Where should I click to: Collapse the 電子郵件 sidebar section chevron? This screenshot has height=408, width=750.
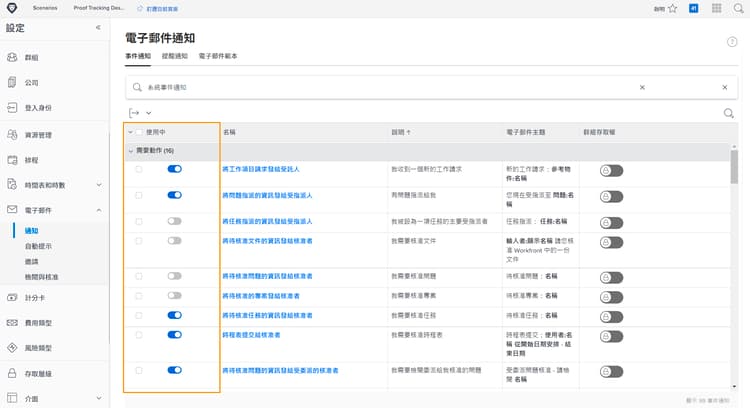point(99,210)
